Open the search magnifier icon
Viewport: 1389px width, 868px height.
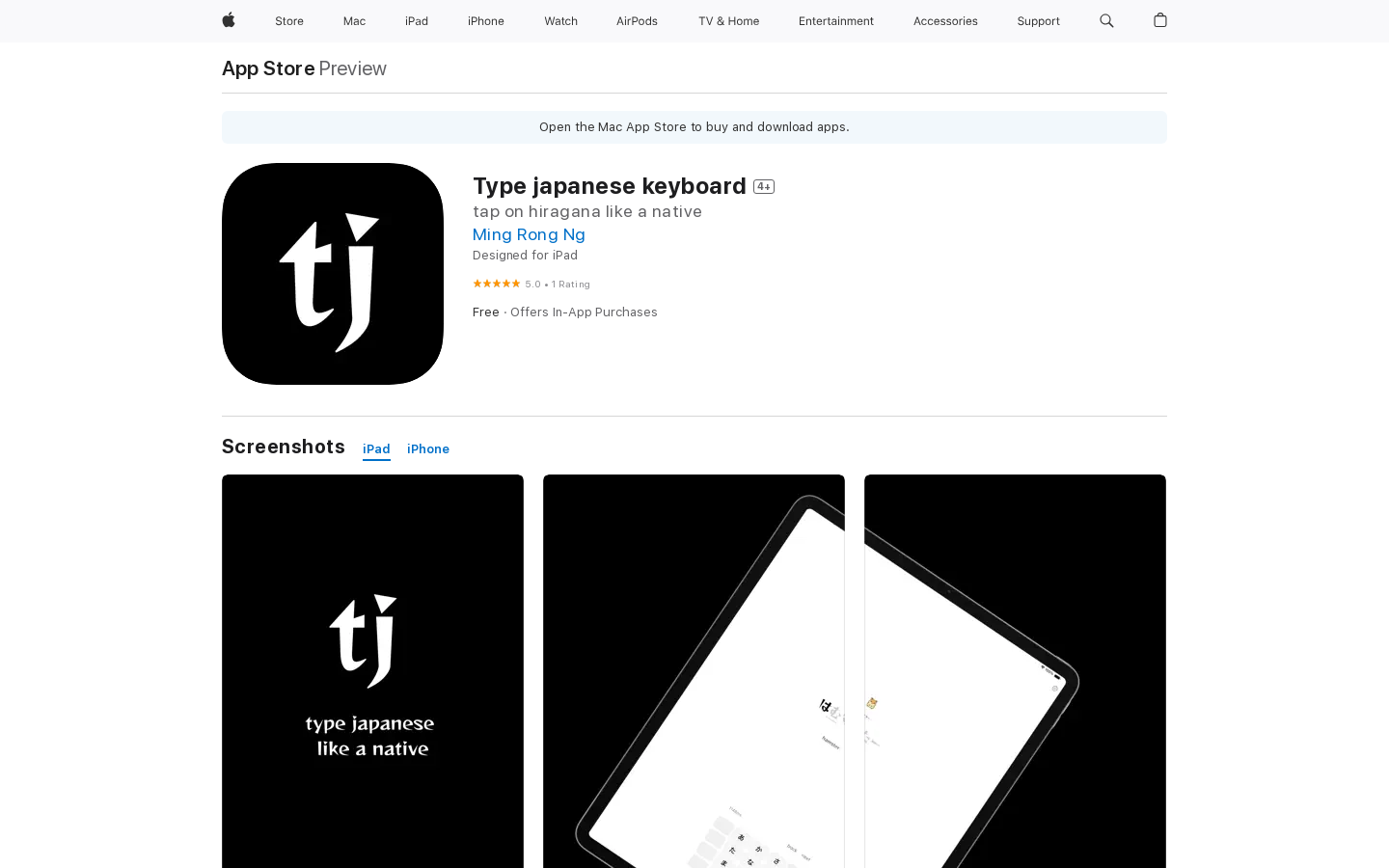click(1106, 20)
